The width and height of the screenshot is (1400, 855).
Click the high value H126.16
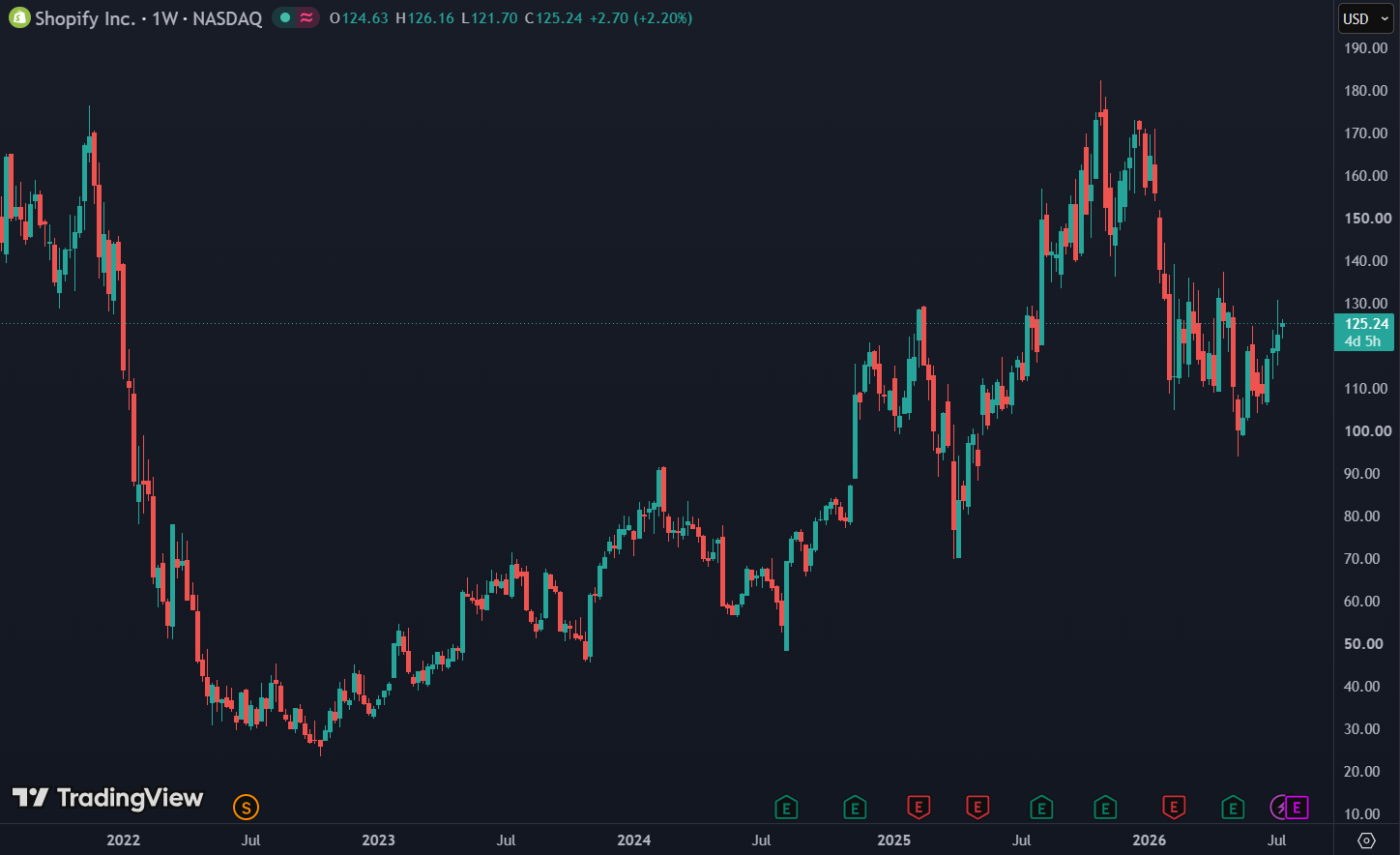pos(424,18)
